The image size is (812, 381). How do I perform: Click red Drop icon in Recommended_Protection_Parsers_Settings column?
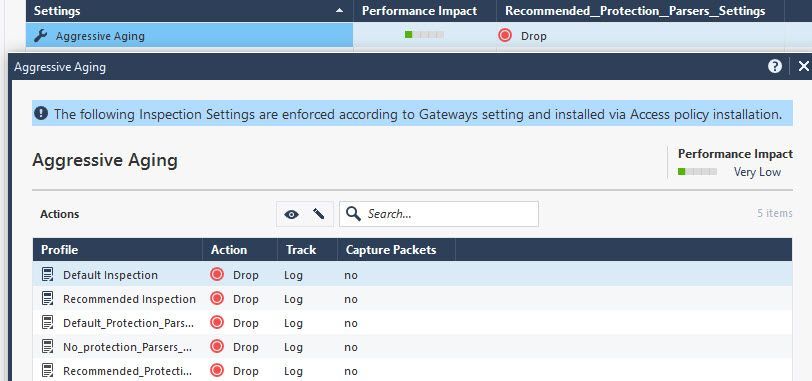tap(504, 35)
